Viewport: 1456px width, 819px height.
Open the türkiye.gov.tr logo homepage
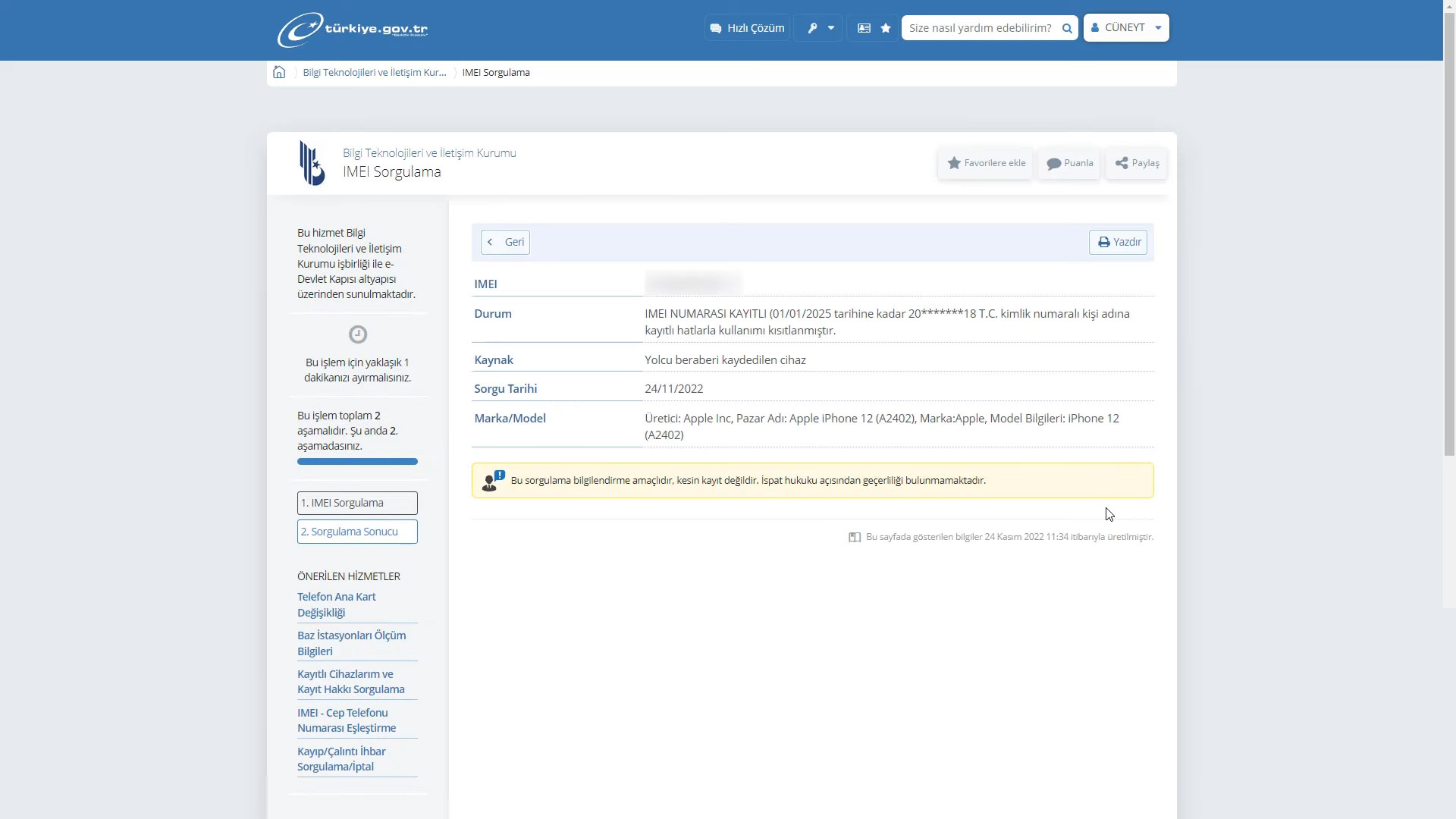(353, 30)
